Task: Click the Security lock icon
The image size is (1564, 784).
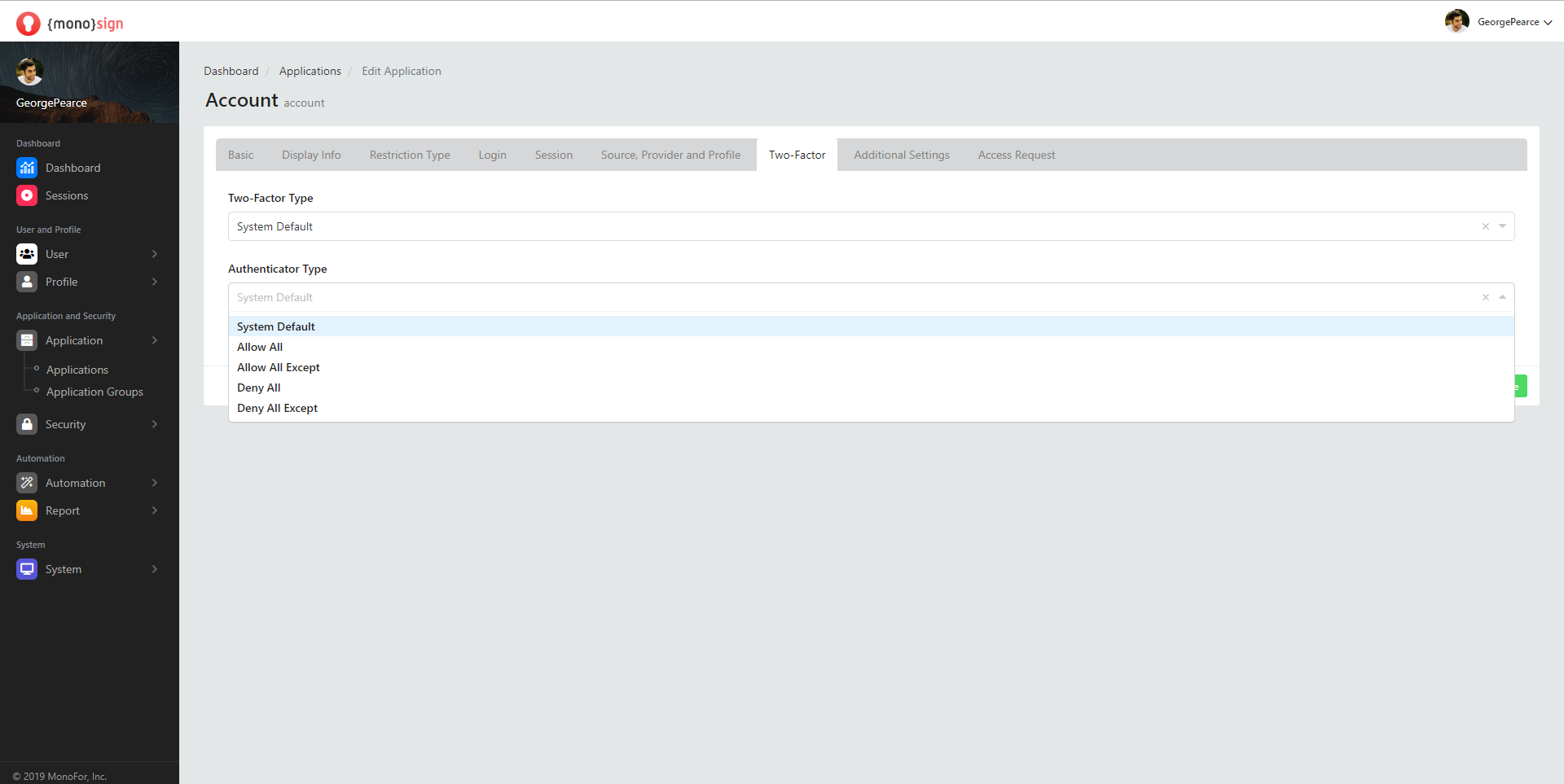Action: tap(27, 424)
